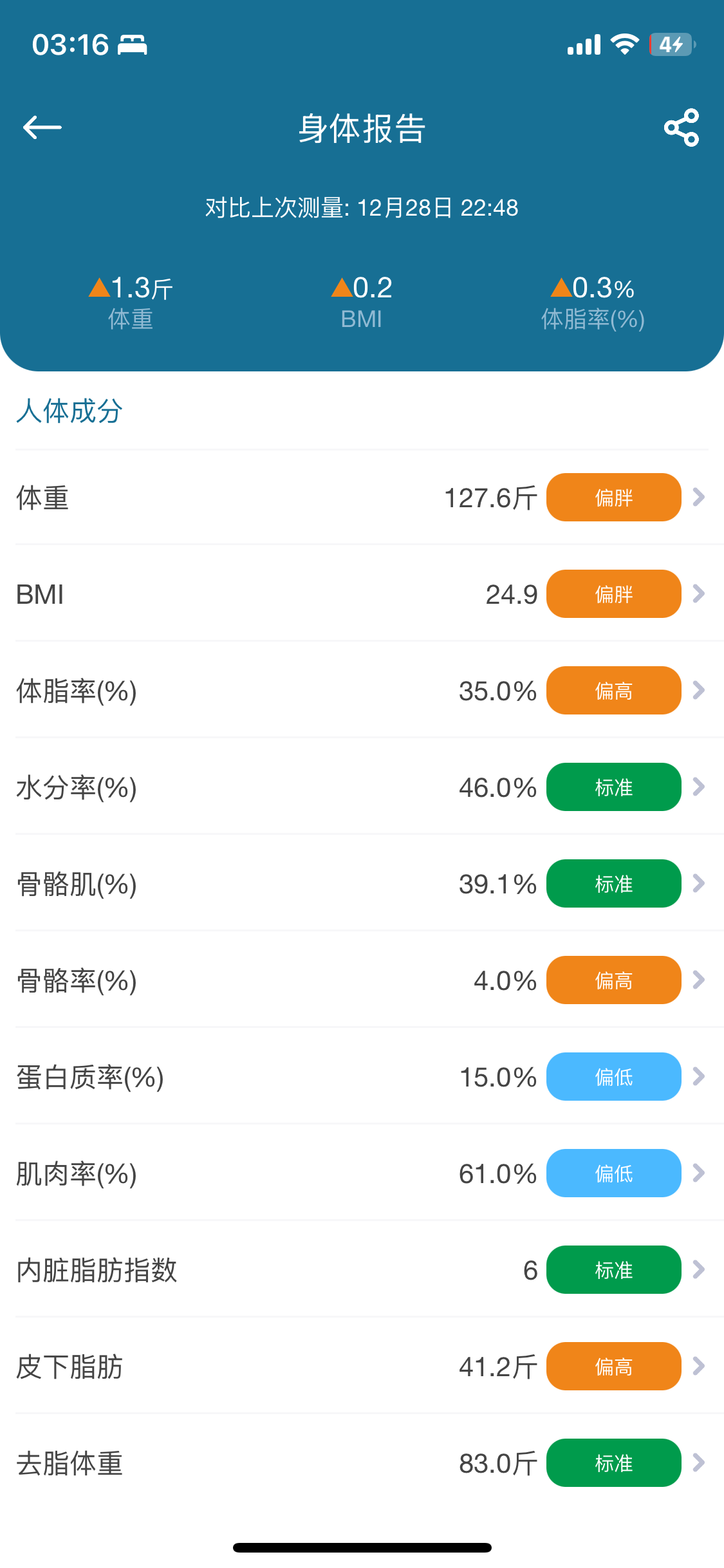Tap the 人体成分 section heading
Image resolution: width=724 pixels, height=1568 pixels.
point(70,411)
